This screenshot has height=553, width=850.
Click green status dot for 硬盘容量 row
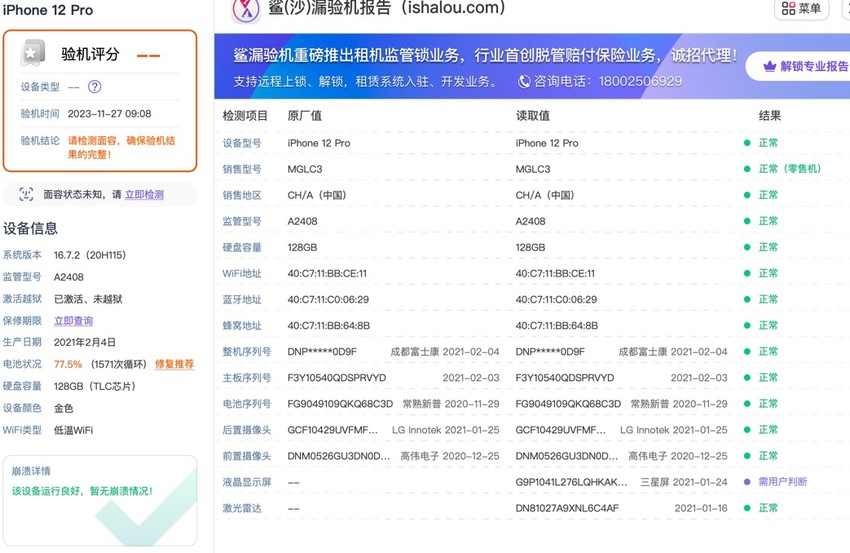click(747, 247)
